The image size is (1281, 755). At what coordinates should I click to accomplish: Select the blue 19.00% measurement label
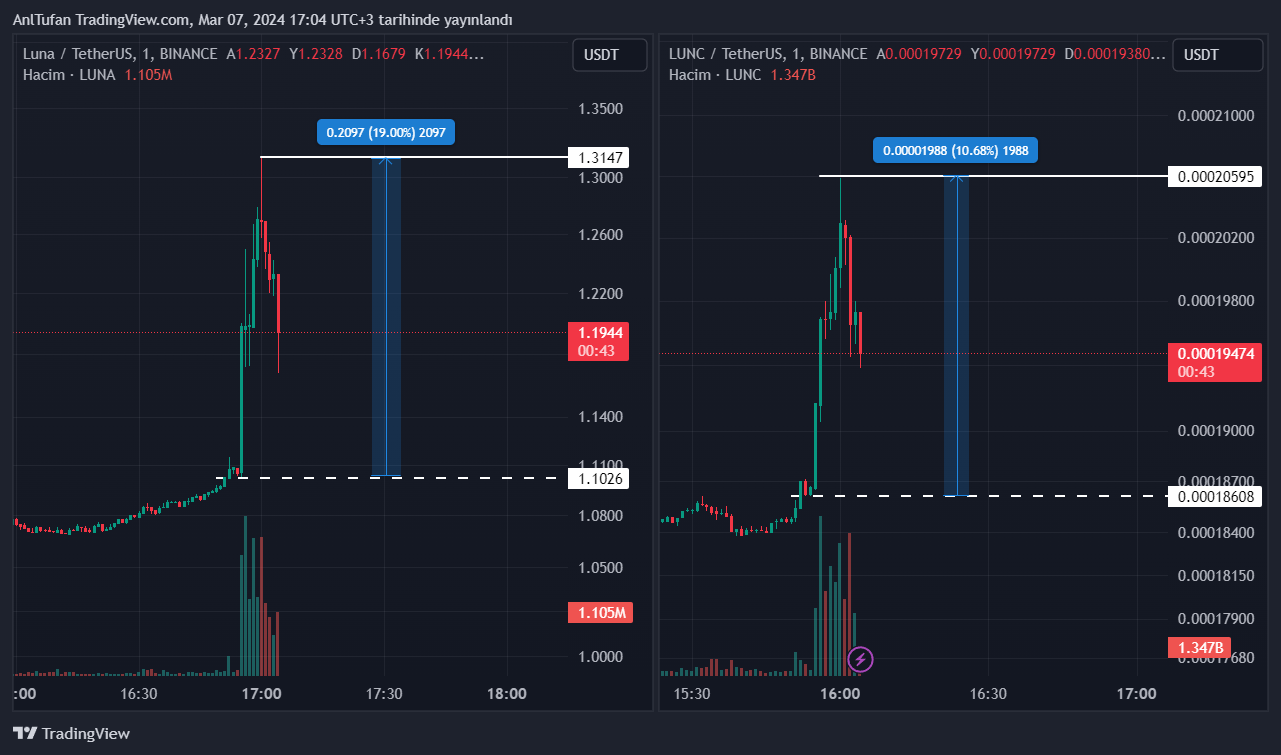pos(386,132)
